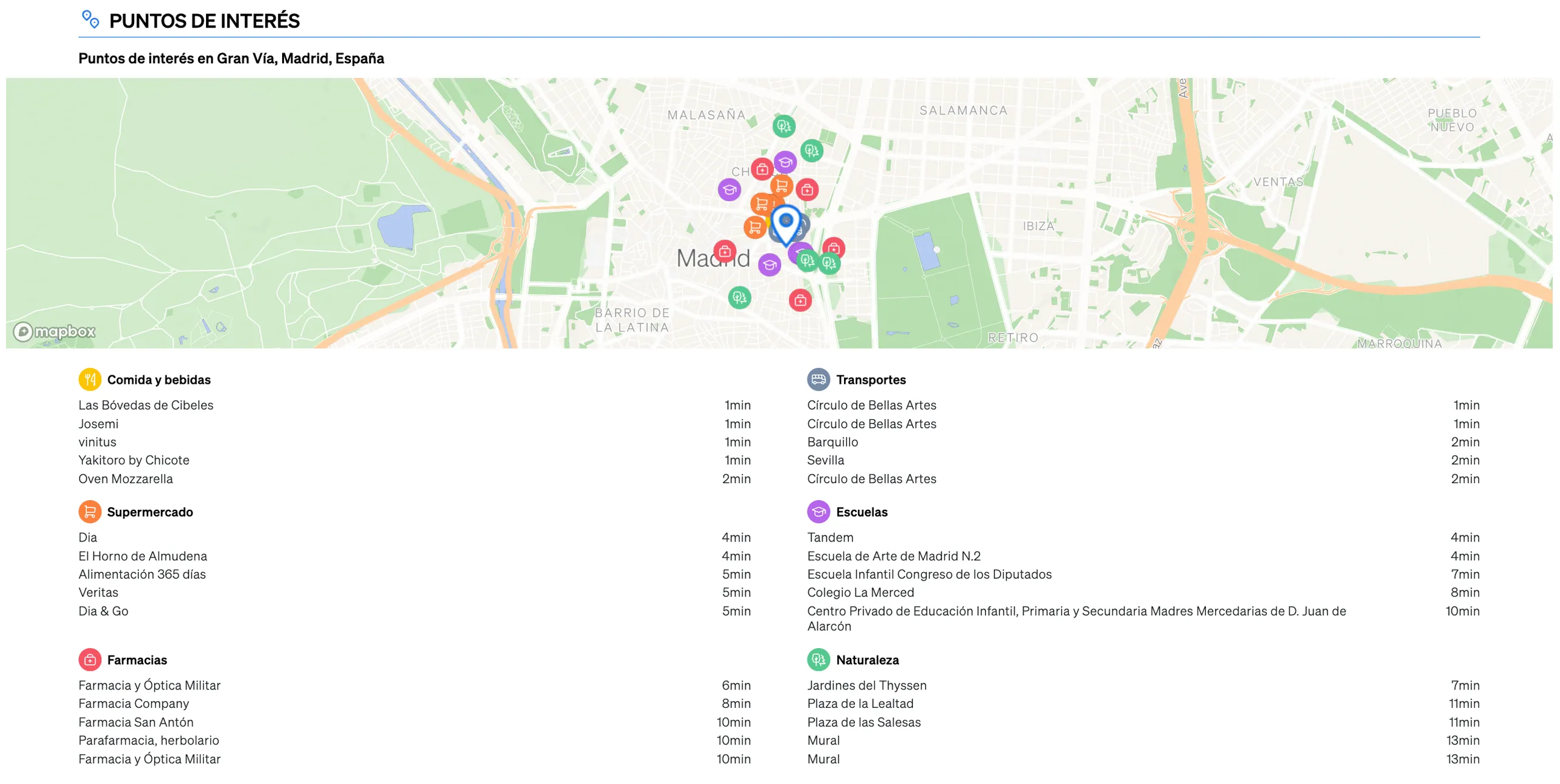Select the Veritas supermarket entry
This screenshot has width=1560, height=784.
414,593
